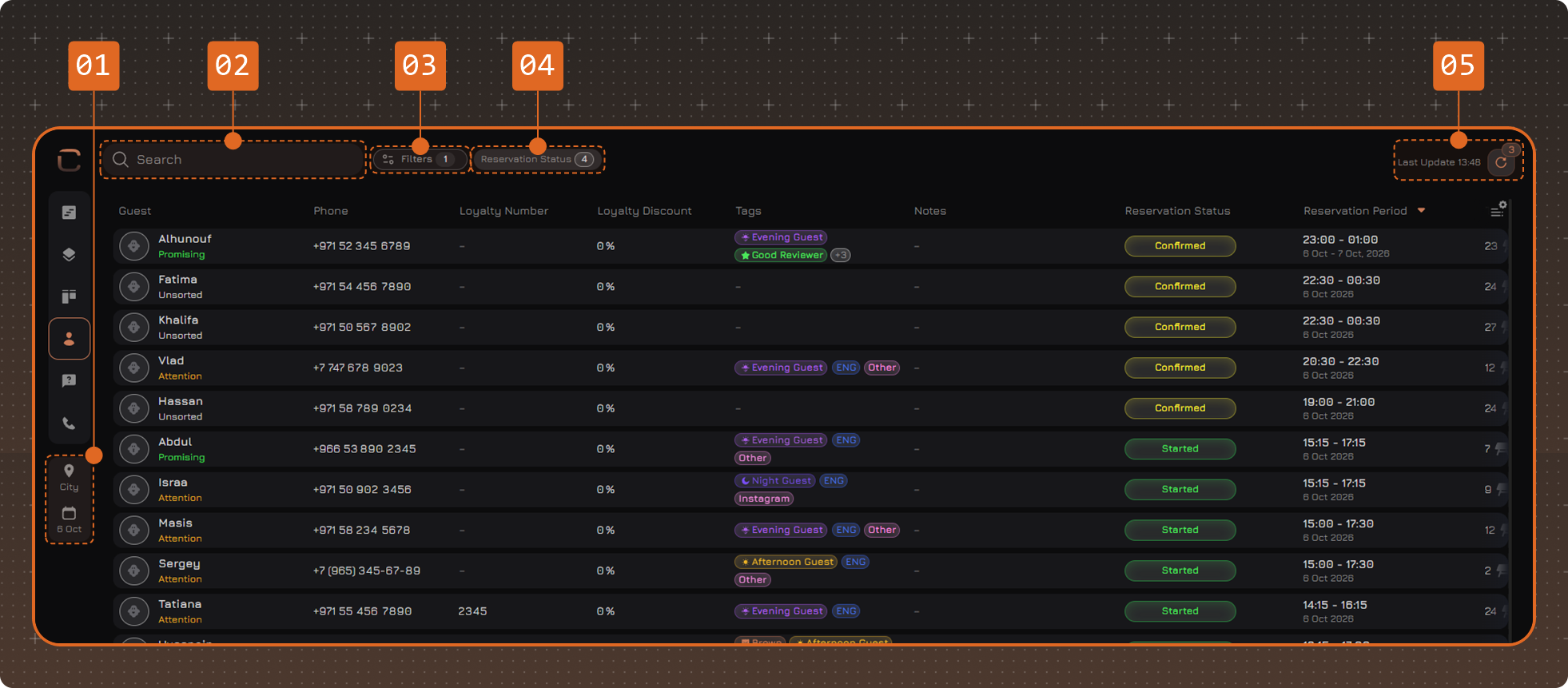Click Khalifa's phone number +971 50 567 8902
Image resolution: width=1568 pixels, height=688 pixels.
362,328
